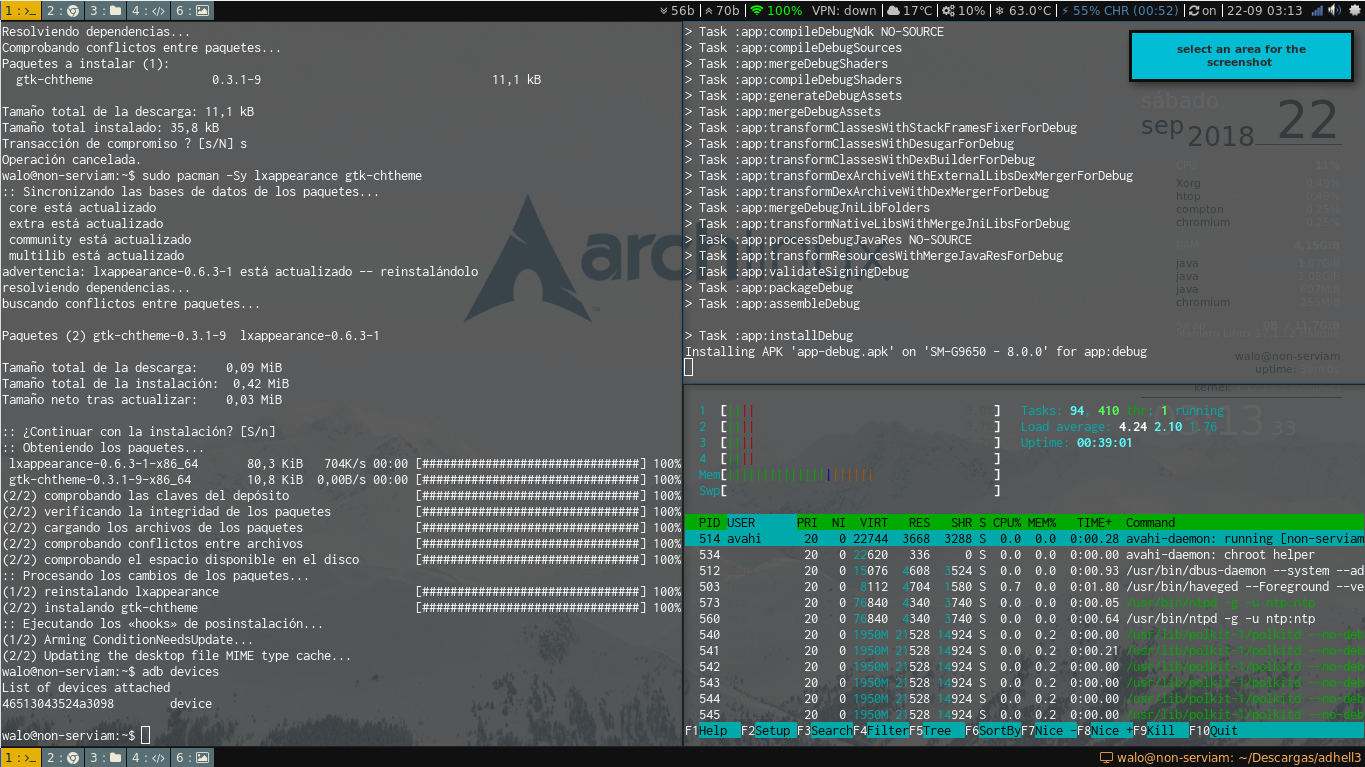This screenshot has width=1365, height=767.
Task: Click the htop Load average values
Action: click(1168, 427)
